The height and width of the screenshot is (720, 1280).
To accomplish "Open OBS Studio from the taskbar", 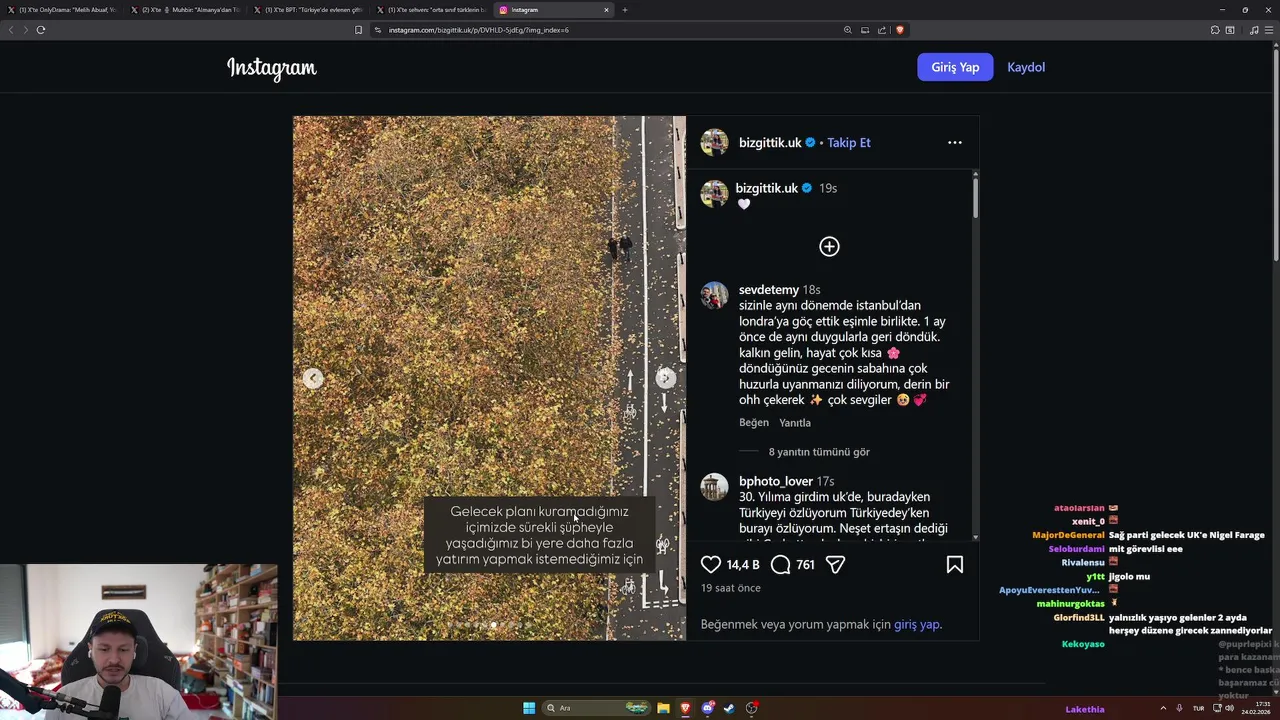I will pos(752,708).
